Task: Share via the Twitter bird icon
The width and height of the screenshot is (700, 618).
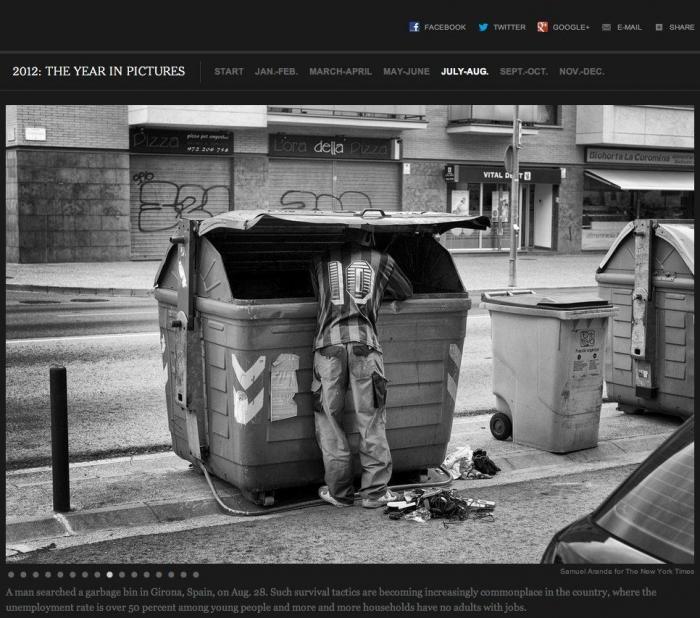Action: 483,27
